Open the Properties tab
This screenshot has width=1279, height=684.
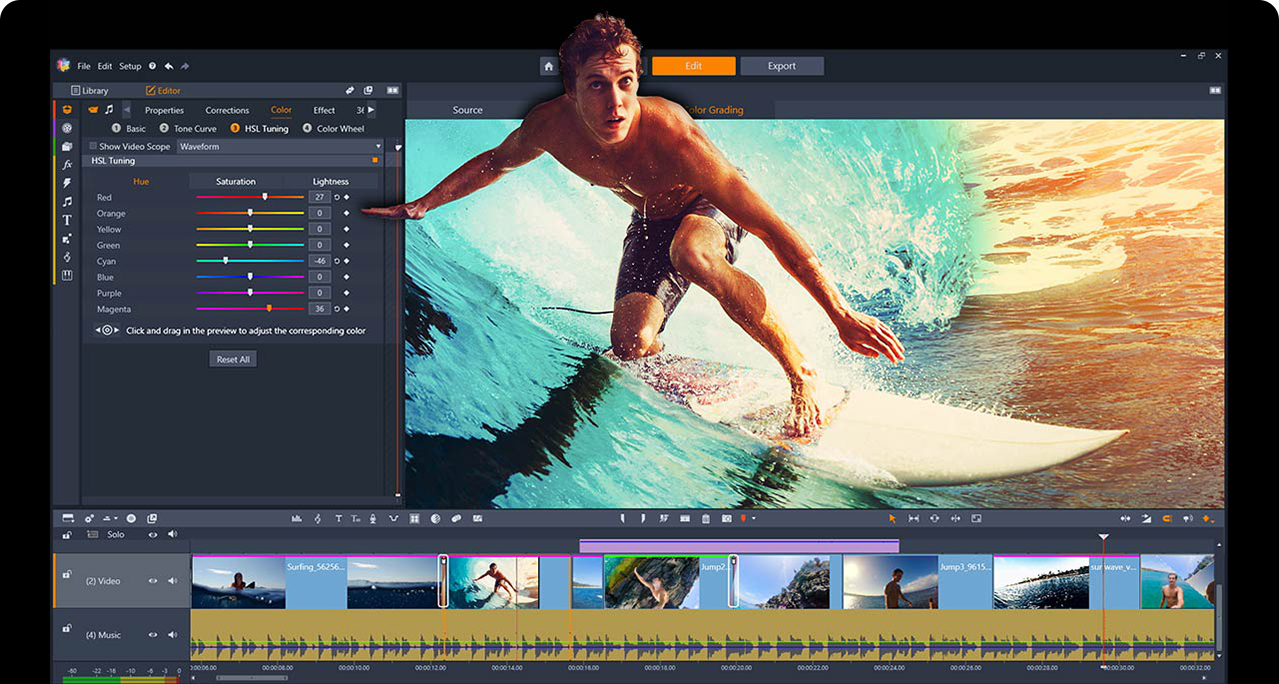point(164,110)
